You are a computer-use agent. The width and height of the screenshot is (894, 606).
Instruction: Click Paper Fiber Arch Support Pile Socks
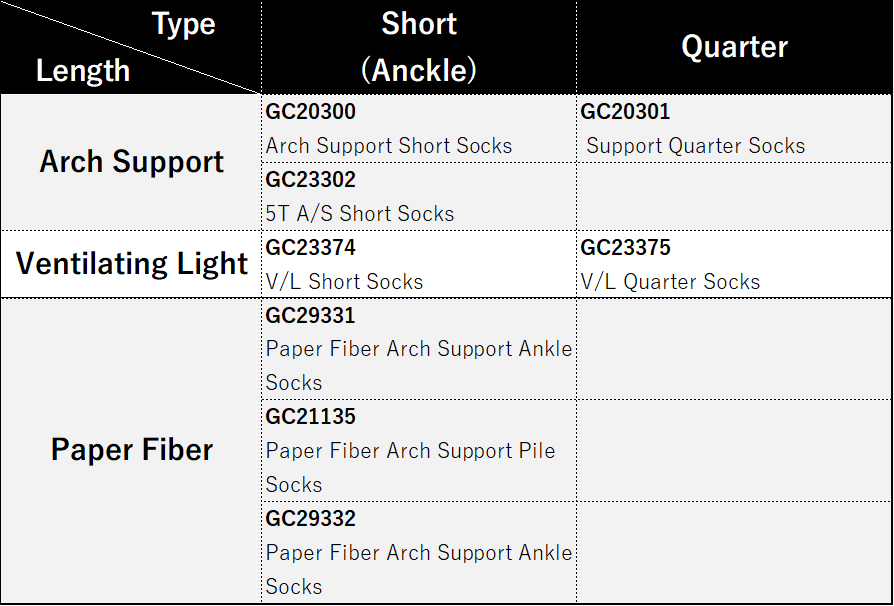[x=410, y=451]
